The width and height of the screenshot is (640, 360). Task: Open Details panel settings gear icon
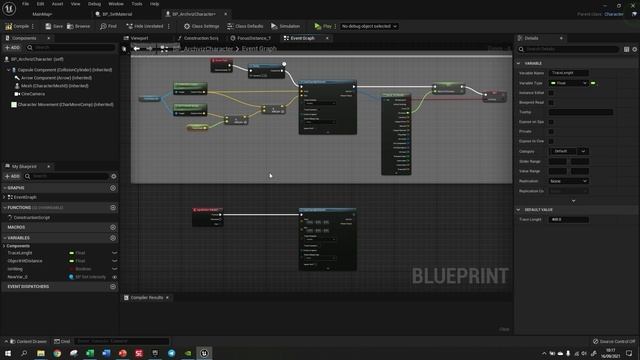click(635, 49)
